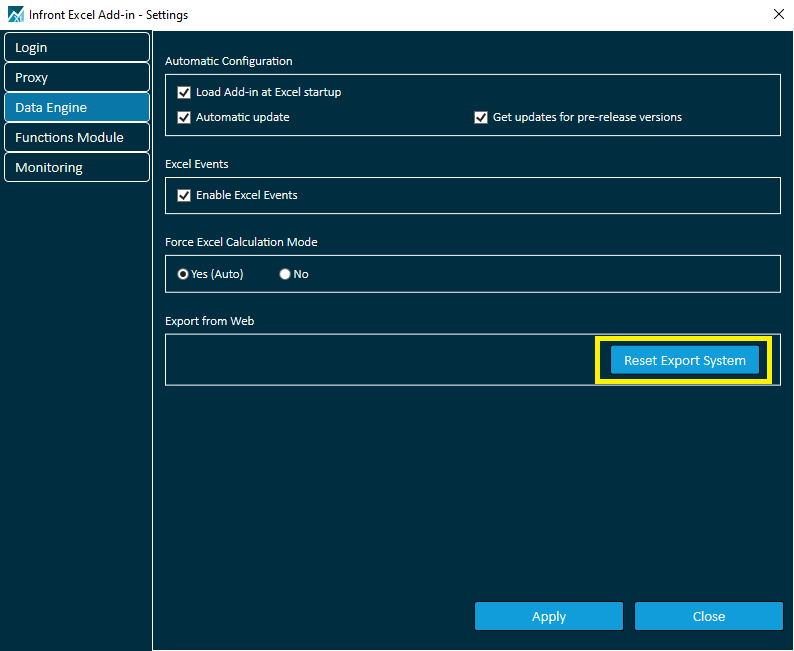Screen dimensions: 794x651
Task: Click the Apply button
Action: click(548, 617)
